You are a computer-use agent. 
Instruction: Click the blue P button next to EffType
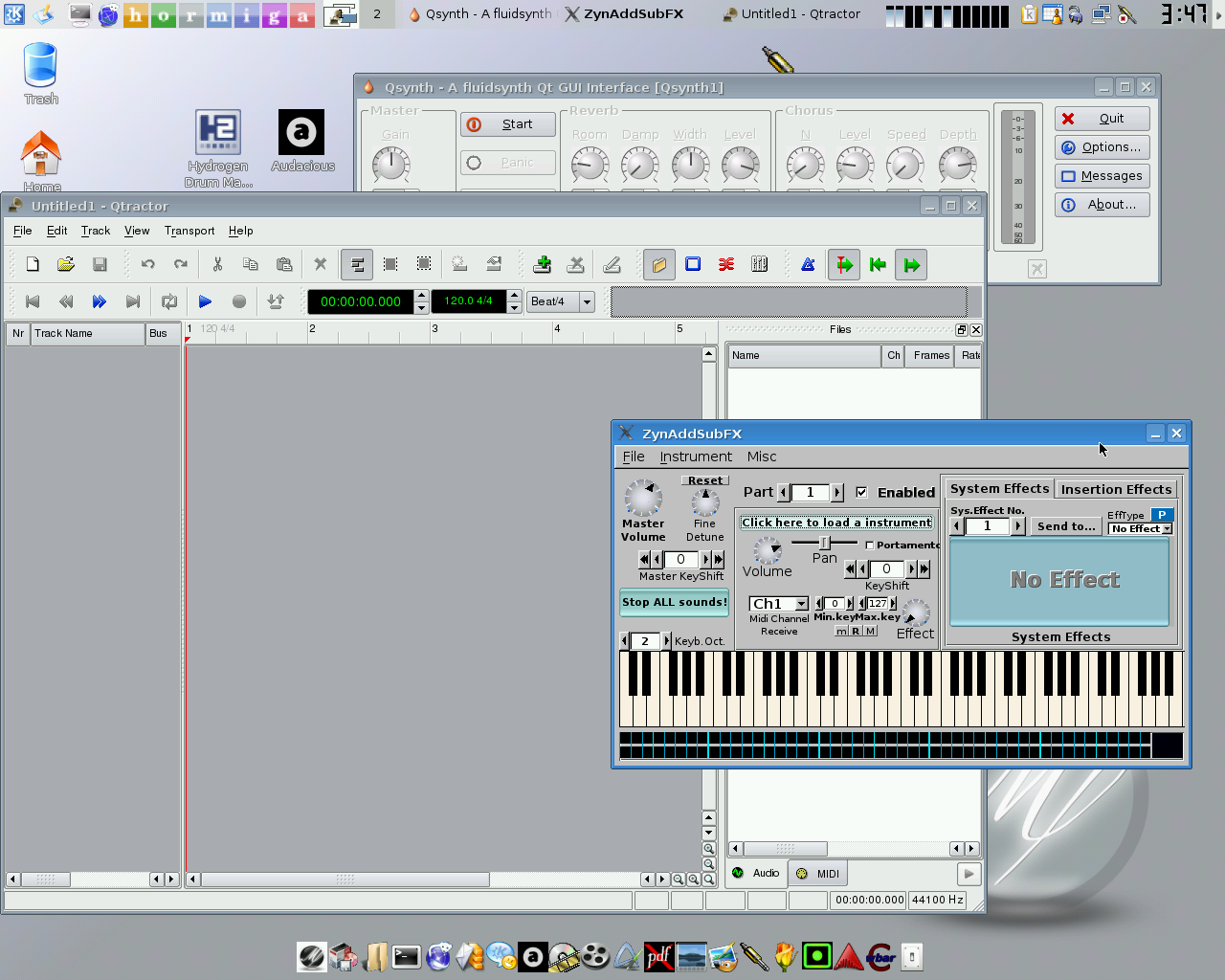pos(1161,515)
